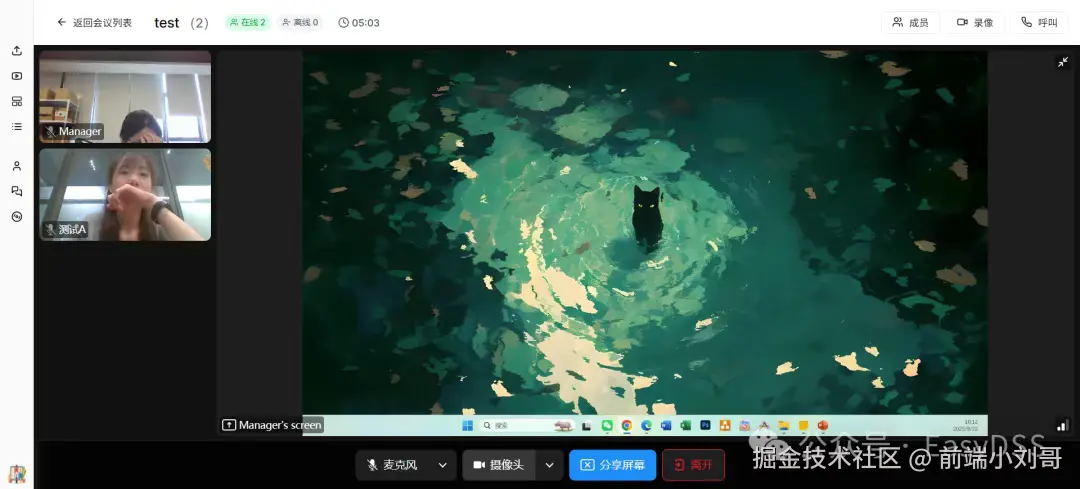Exit fullscreen with the collapse arrows icon

coord(1063,62)
